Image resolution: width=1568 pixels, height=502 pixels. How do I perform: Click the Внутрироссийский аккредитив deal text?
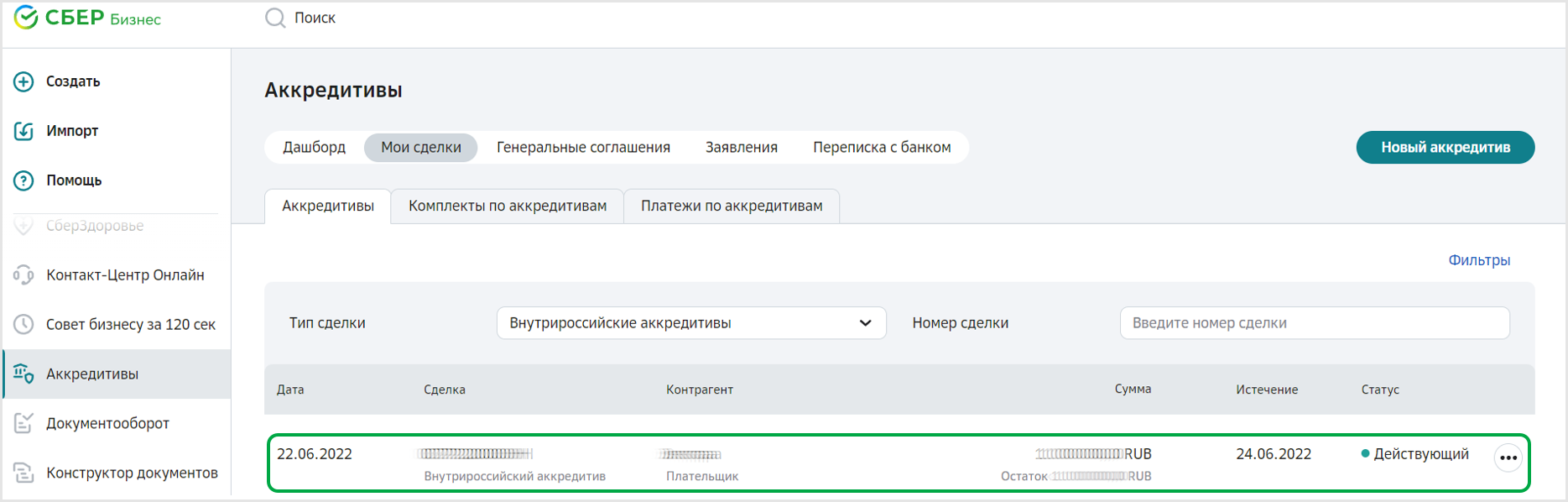coord(514,476)
